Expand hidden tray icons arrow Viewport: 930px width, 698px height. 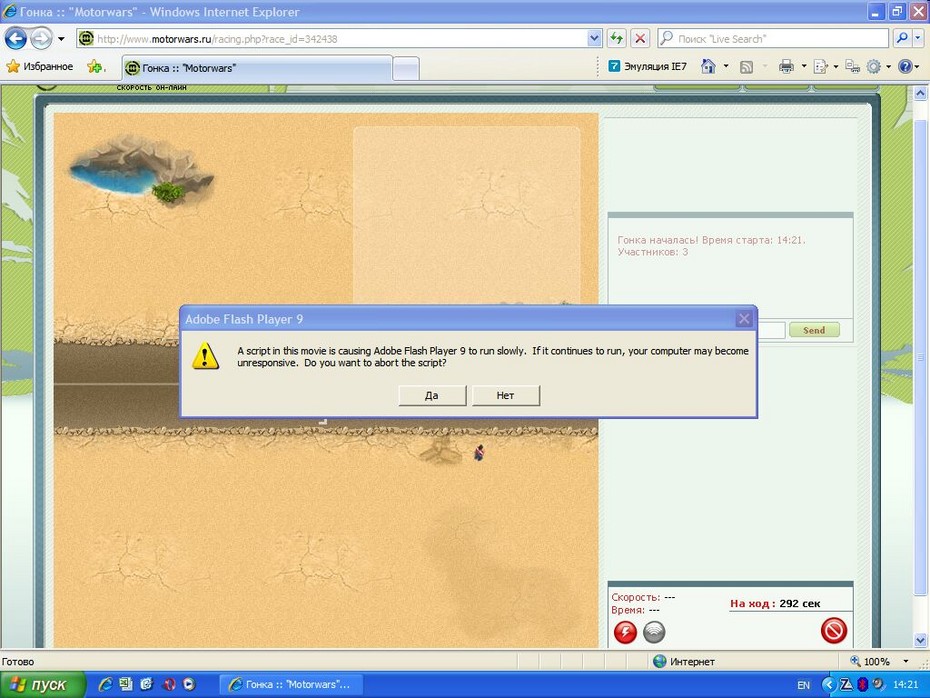828,684
